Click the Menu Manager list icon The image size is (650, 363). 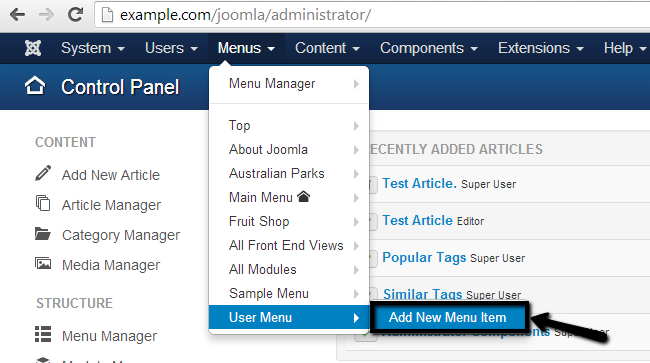tap(43, 334)
